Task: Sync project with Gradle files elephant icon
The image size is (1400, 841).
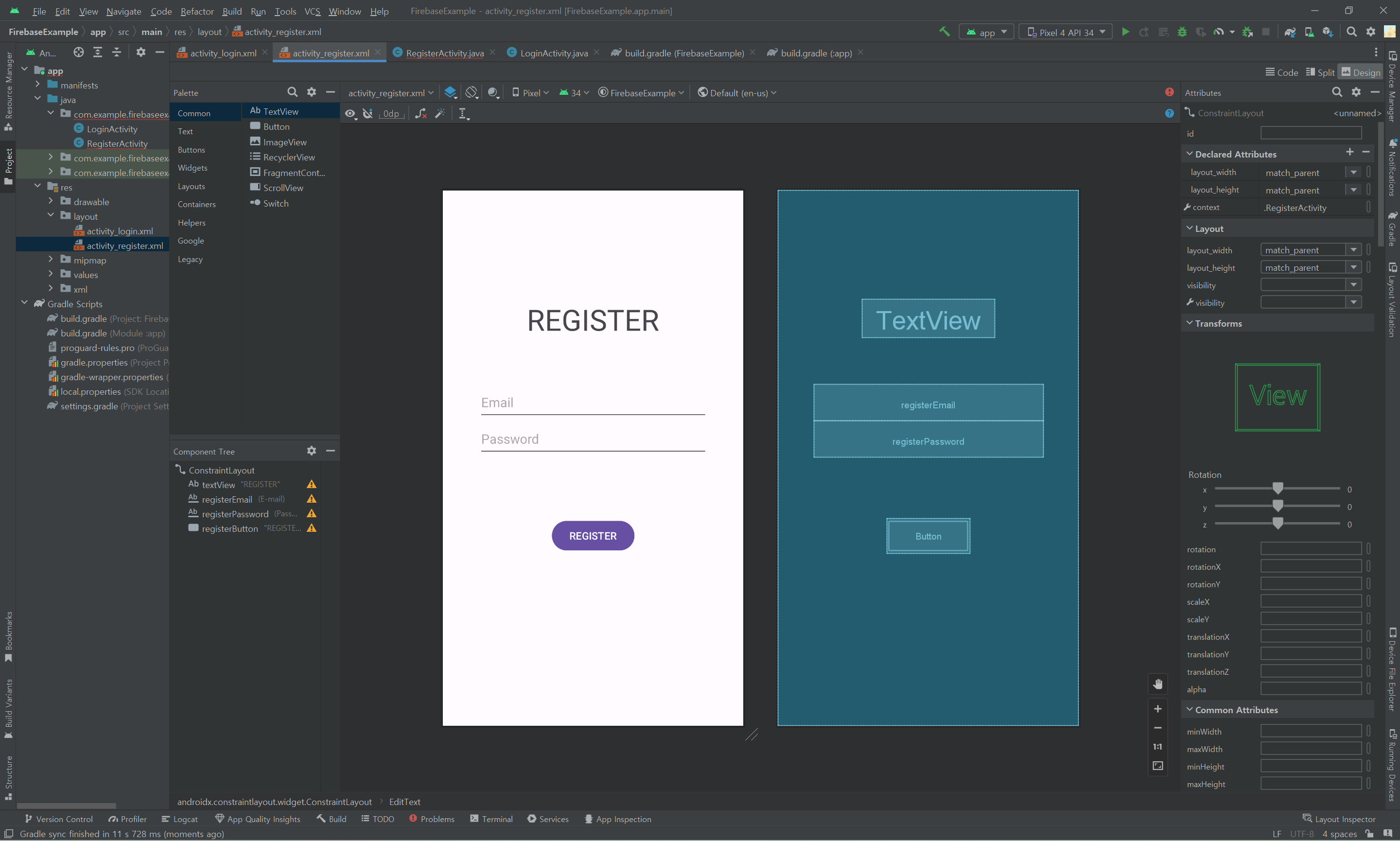Action: [1290, 32]
